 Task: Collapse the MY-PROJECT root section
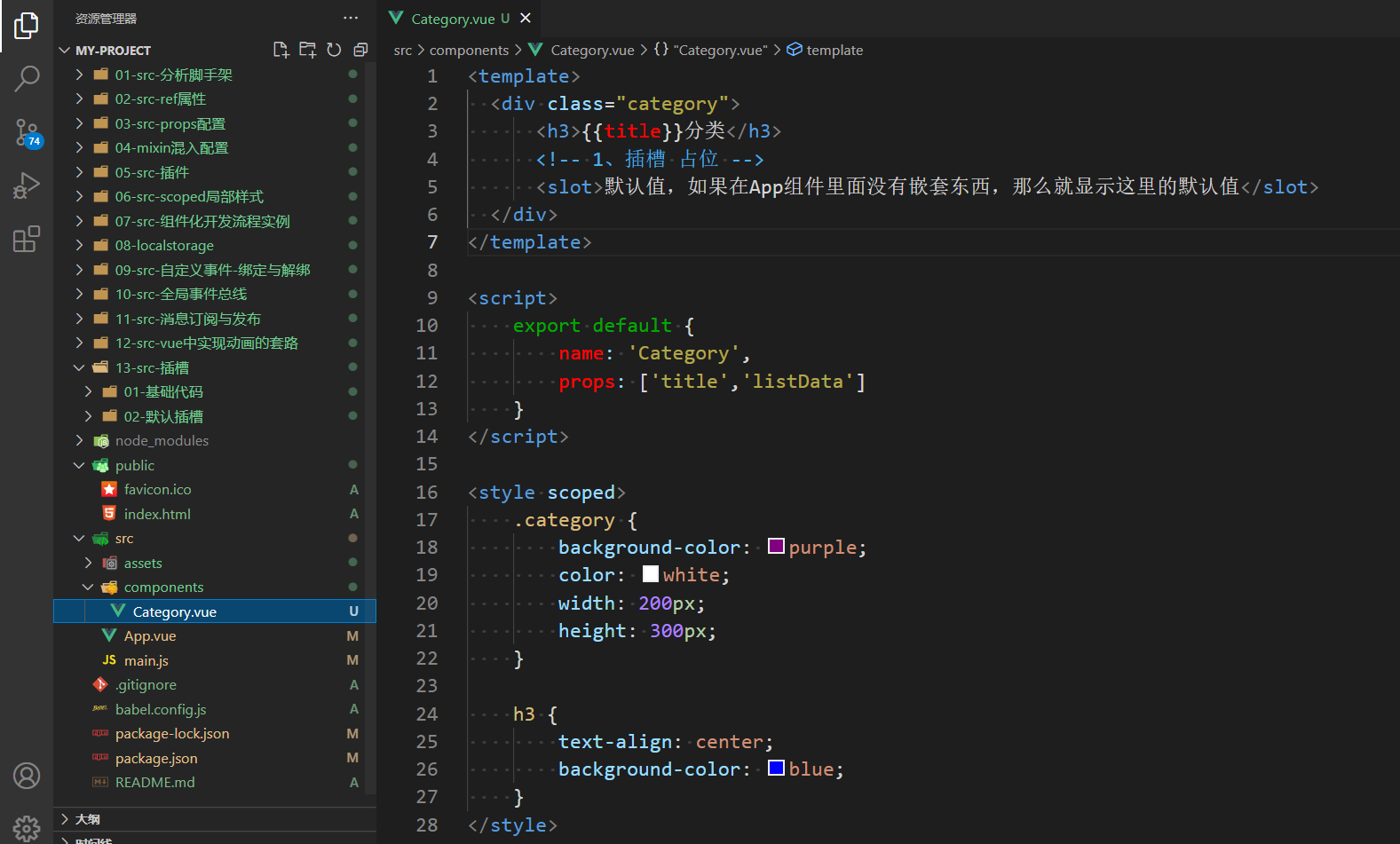click(x=64, y=50)
